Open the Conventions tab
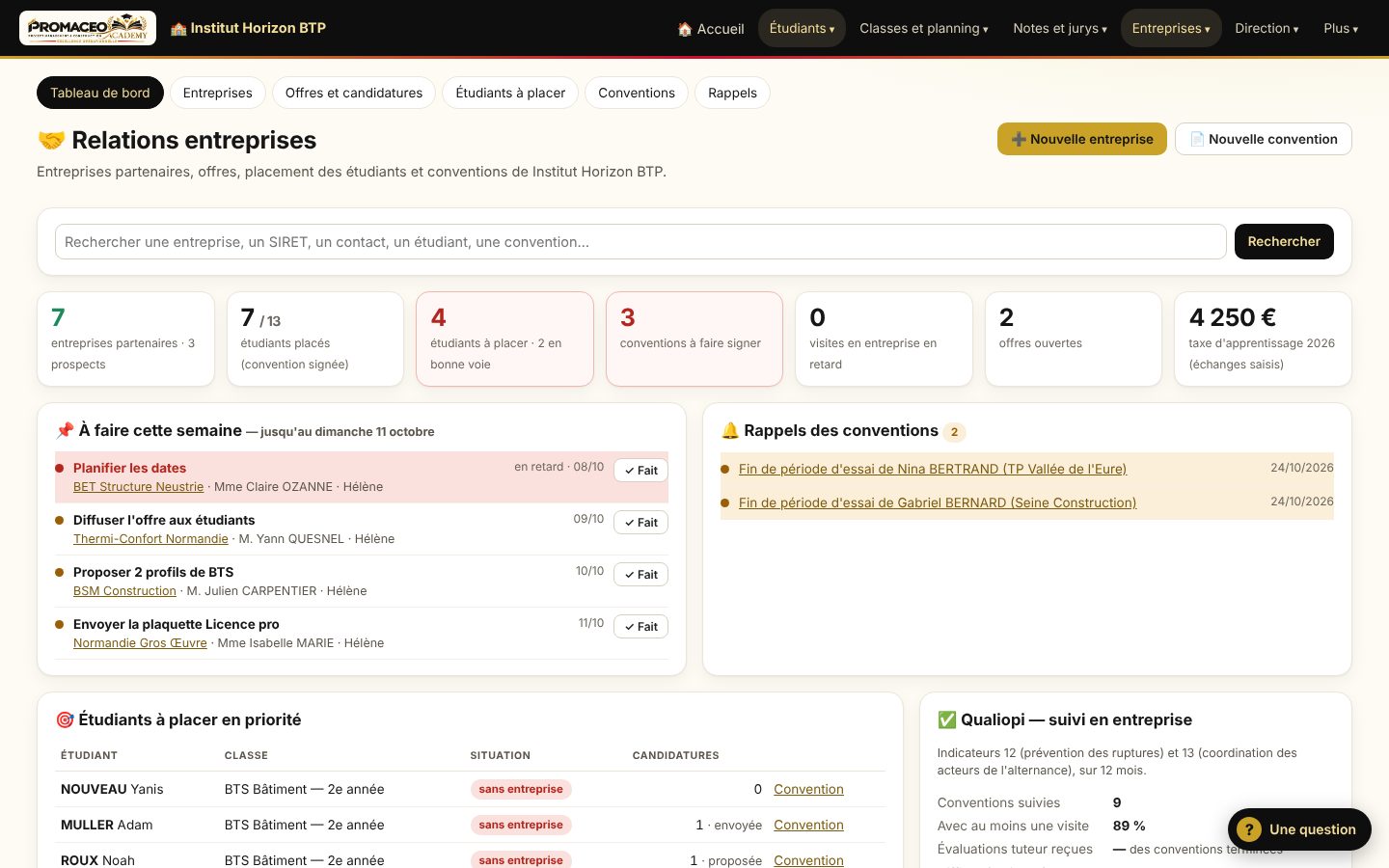1389x868 pixels. click(x=637, y=93)
